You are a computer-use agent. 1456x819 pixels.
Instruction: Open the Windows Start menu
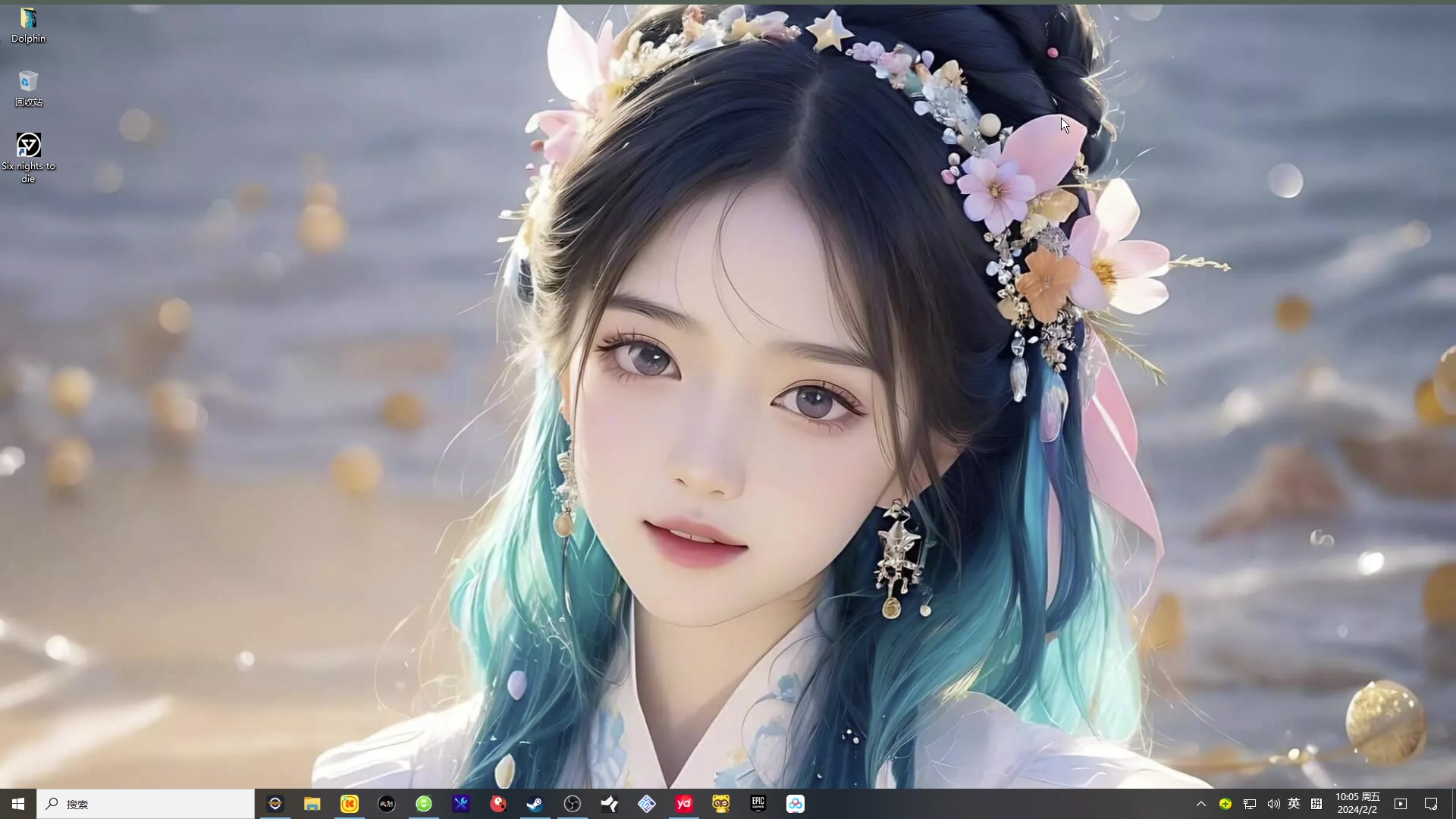click(18, 804)
